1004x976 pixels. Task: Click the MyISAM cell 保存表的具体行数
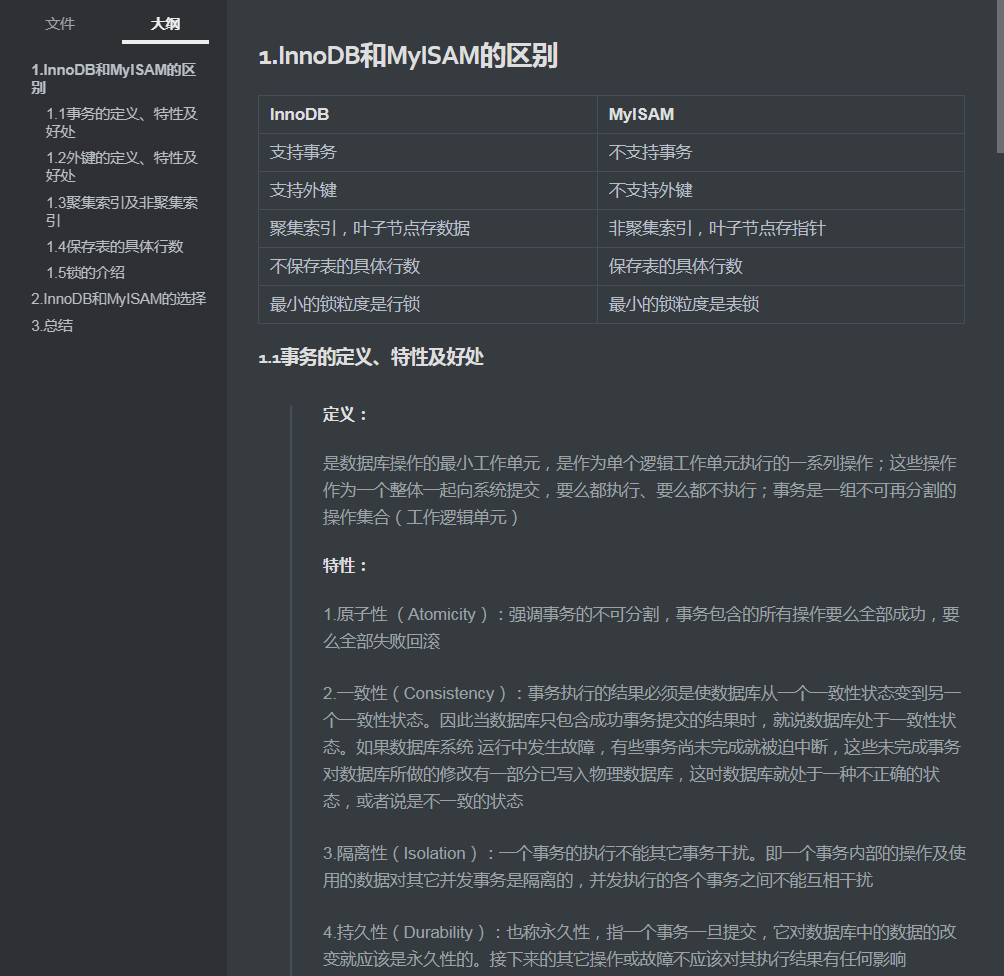pos(781,266)
